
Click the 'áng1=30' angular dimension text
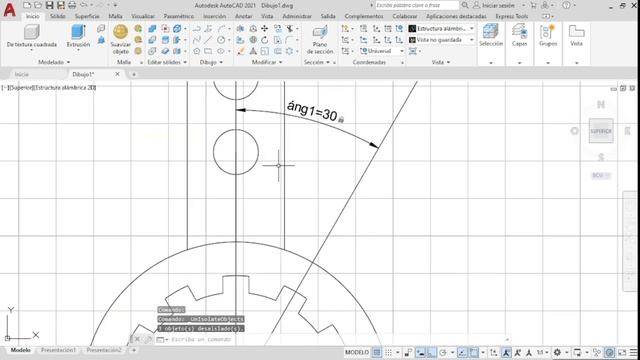312,111
